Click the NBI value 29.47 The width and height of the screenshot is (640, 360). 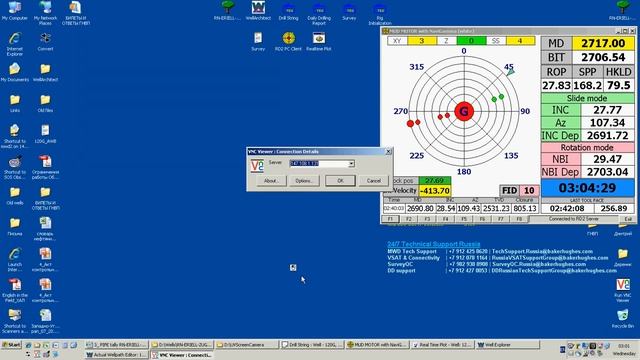[x=607, y=159]
